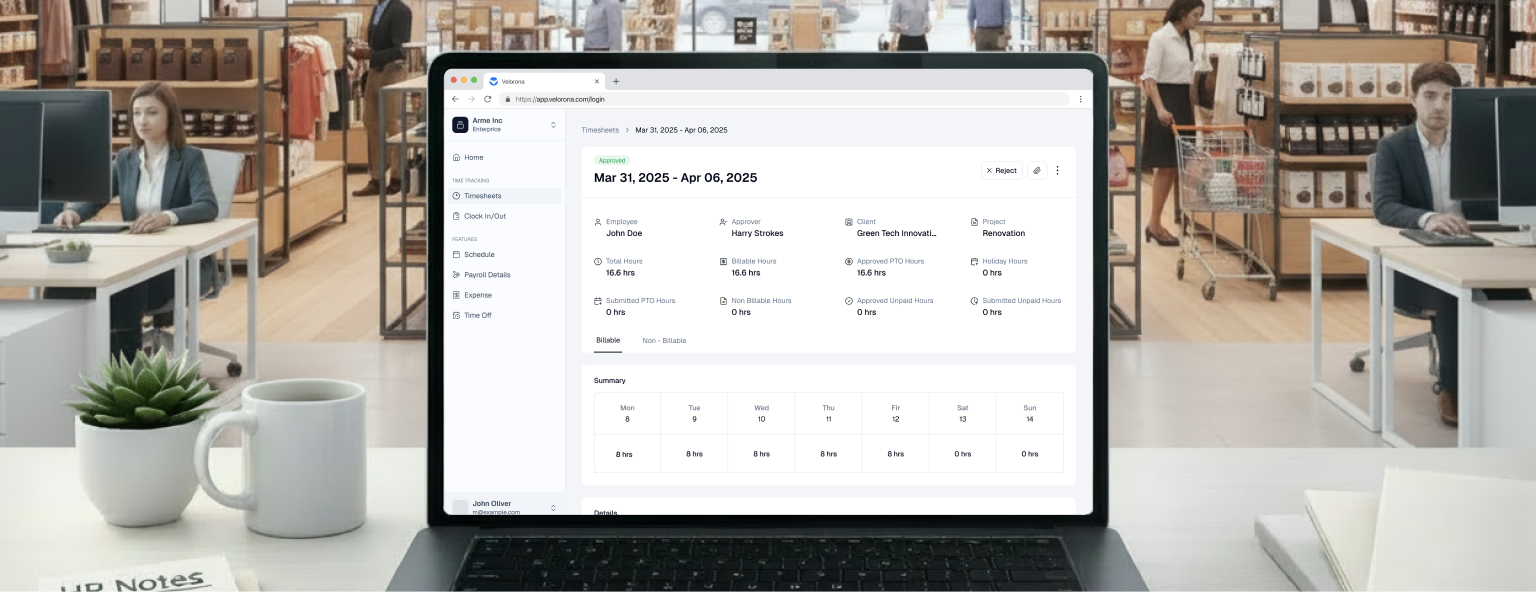Image resolution: width=1536 pixels, height=592 pixels.
Task: Click John Oliver's avatar
Action: click(x=460, y=508)
